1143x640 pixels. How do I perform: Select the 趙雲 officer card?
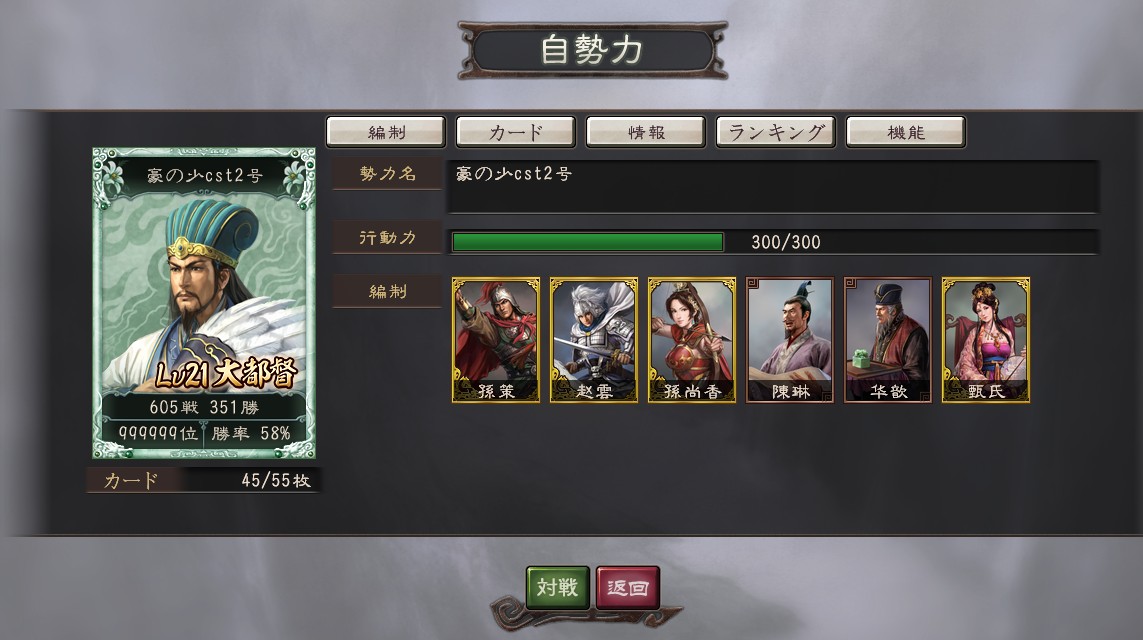[593, 340]
